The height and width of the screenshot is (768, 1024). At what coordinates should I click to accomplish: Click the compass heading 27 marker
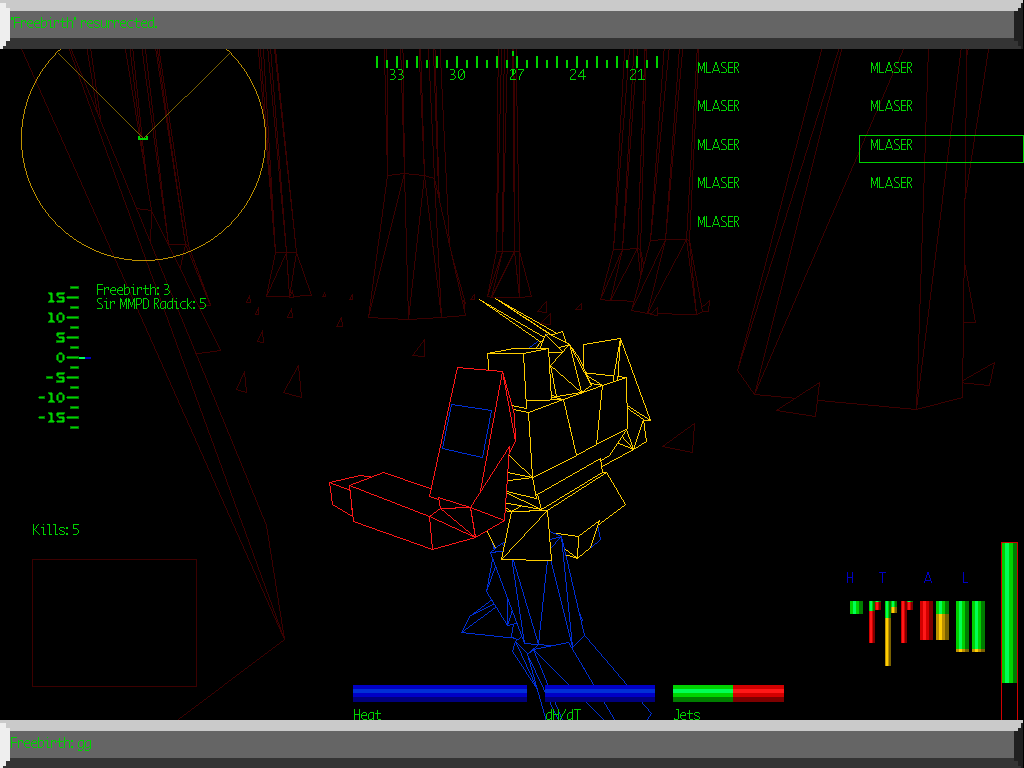[516, 73]
